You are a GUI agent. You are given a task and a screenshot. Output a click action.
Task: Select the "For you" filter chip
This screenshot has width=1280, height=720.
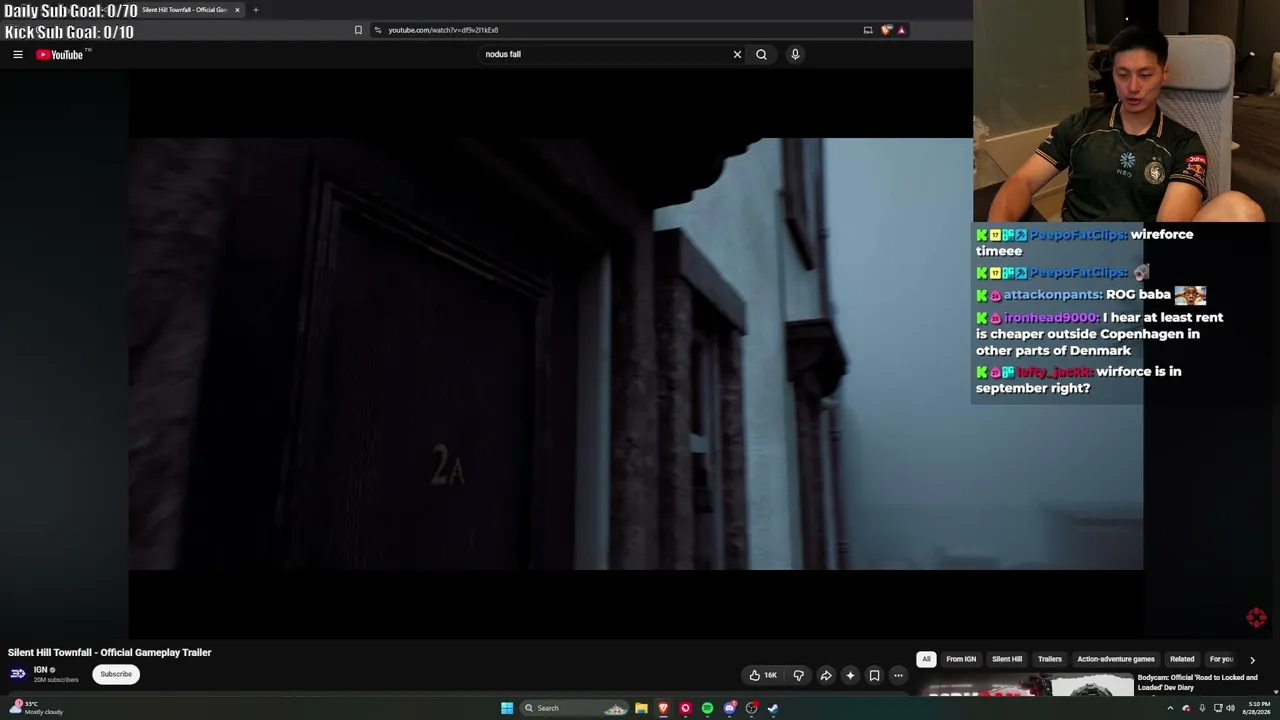click(x=1221, y=659)
